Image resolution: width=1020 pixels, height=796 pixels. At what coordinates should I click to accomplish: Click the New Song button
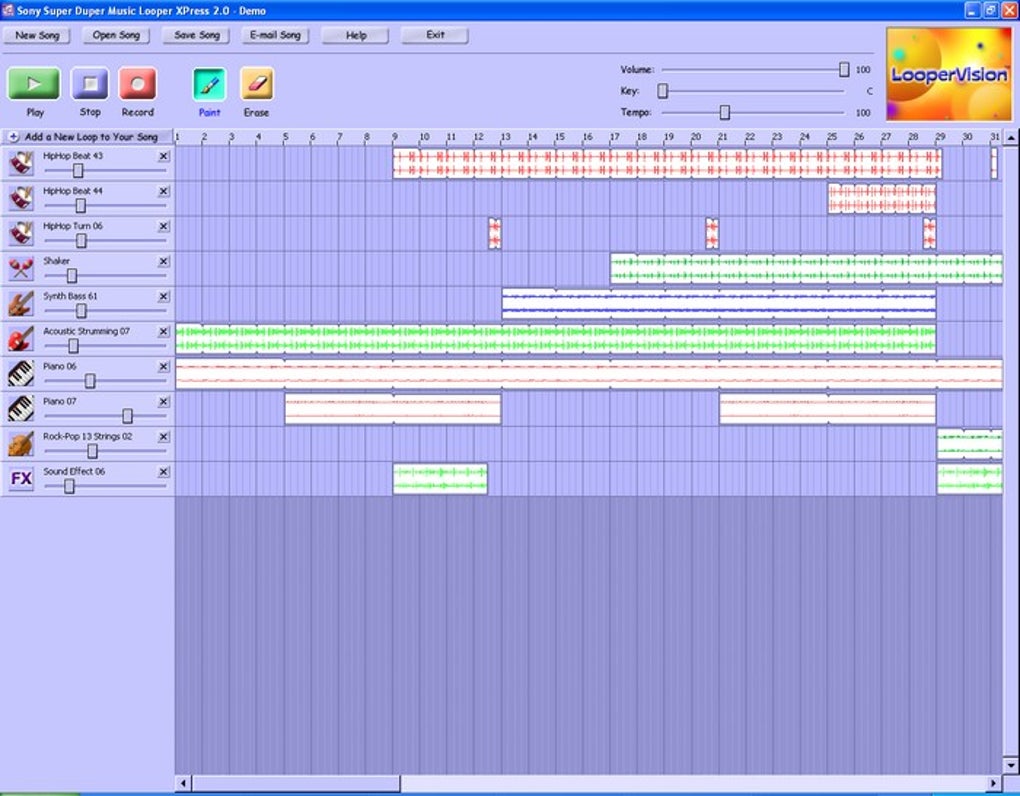click(x=36, y=35)
